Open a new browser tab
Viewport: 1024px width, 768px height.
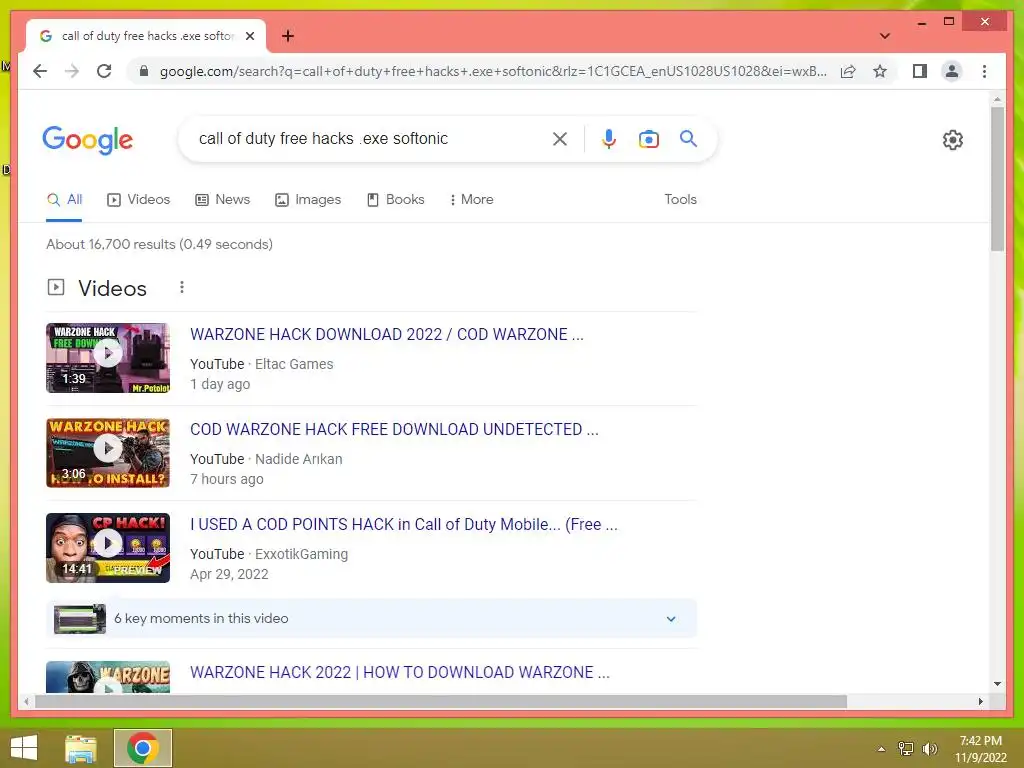[x=288, y=36]
